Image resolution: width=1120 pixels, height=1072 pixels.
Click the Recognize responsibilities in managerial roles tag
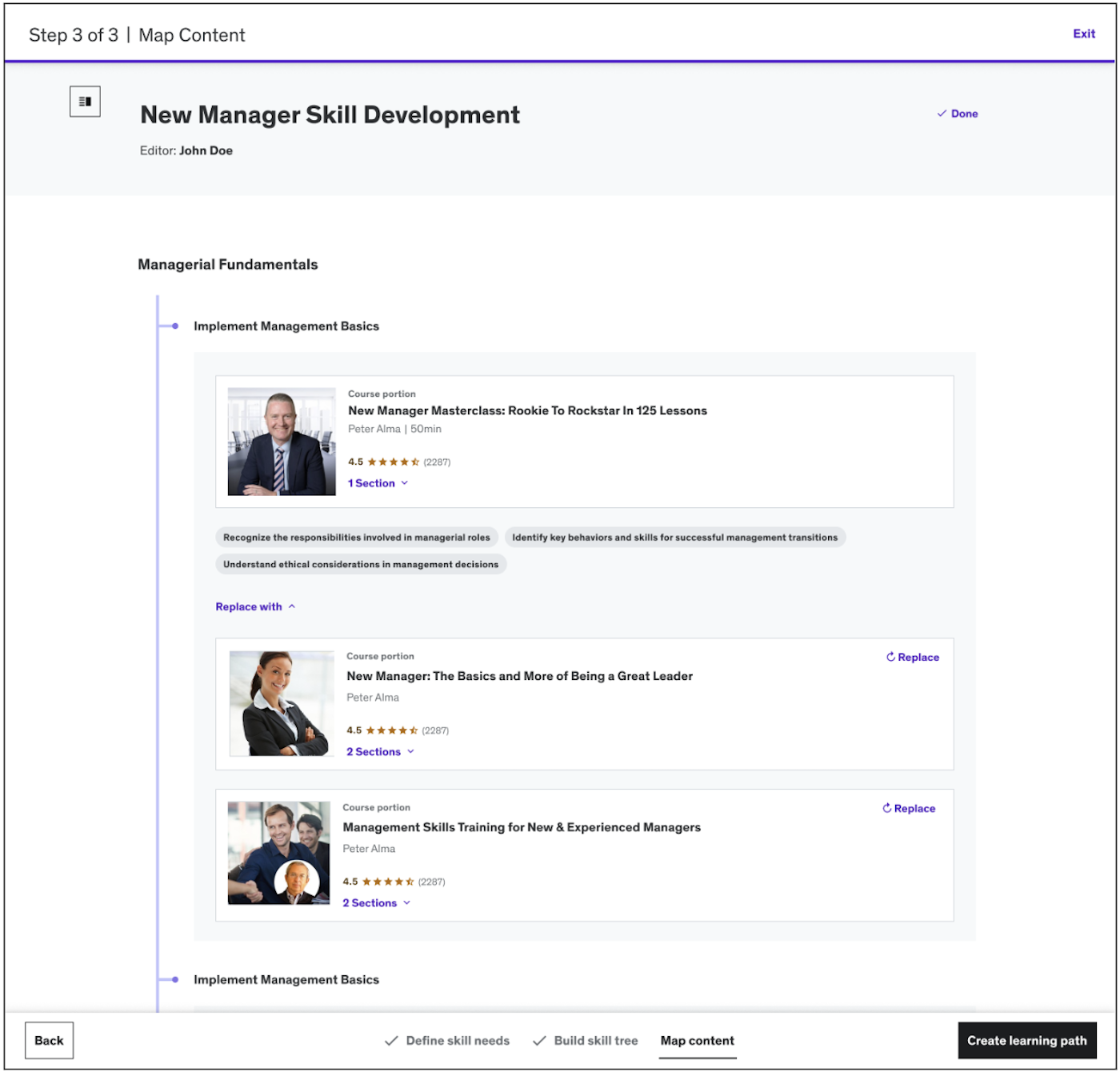pos(357,538)
